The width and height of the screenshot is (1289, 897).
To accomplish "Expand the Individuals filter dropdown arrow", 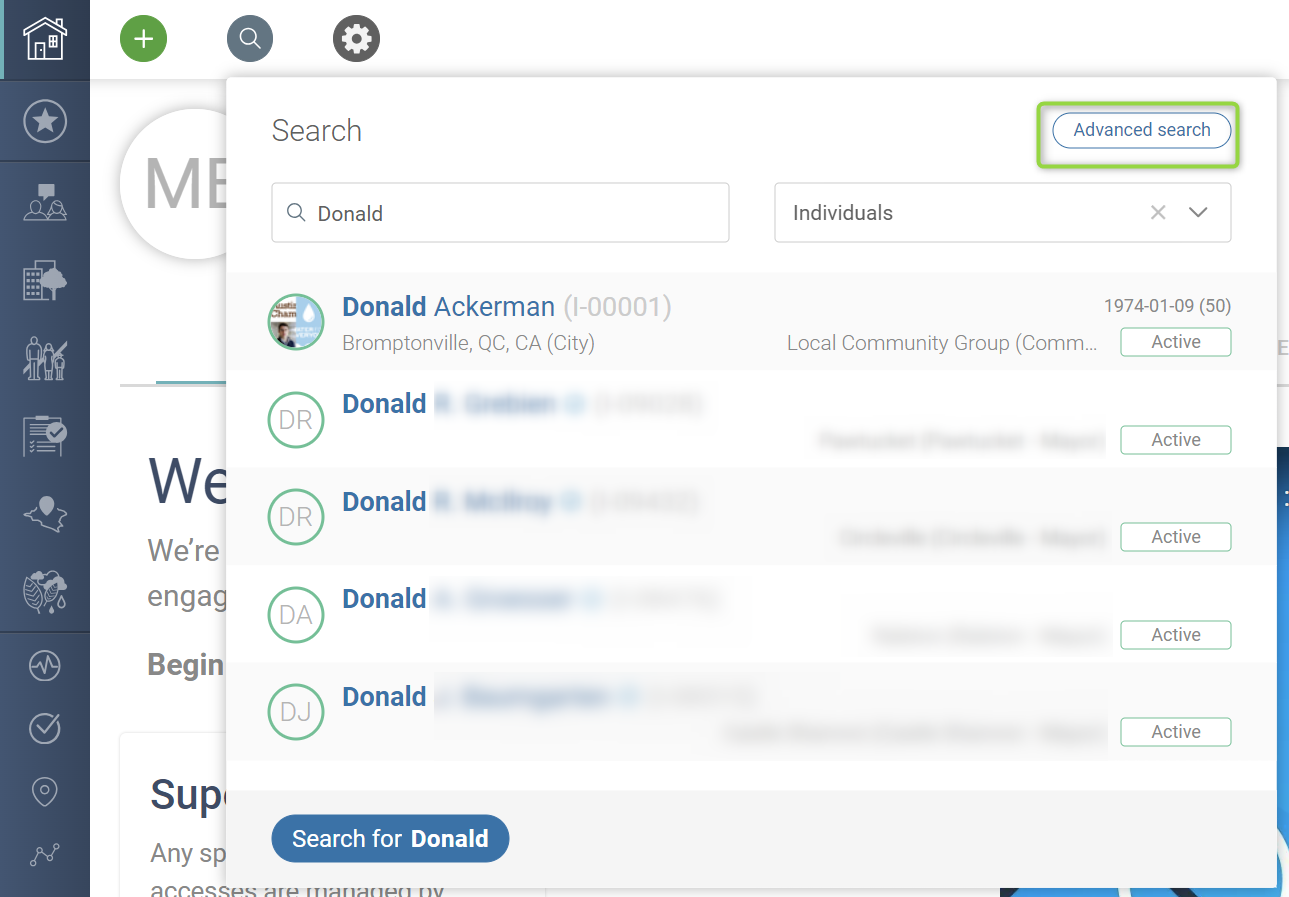I will 1198,212.
